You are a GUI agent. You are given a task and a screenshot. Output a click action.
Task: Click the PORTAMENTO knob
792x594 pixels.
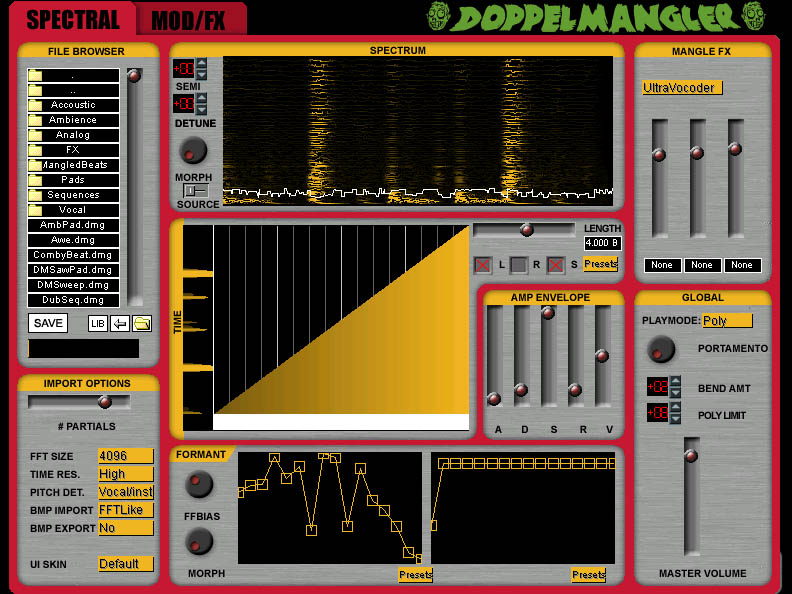click(661, 349)
